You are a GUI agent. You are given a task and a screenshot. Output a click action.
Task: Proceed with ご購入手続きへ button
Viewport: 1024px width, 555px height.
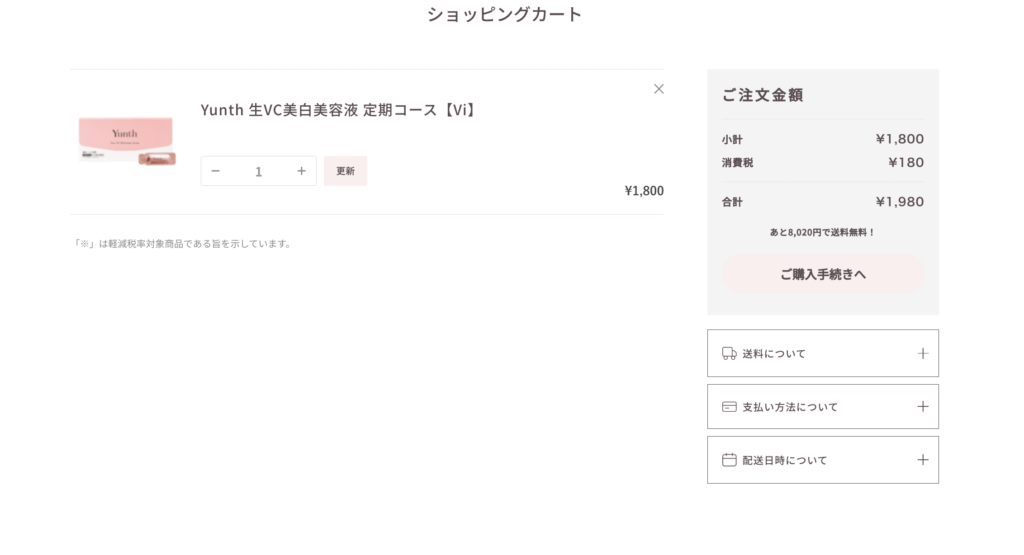[x=823, y=274]
